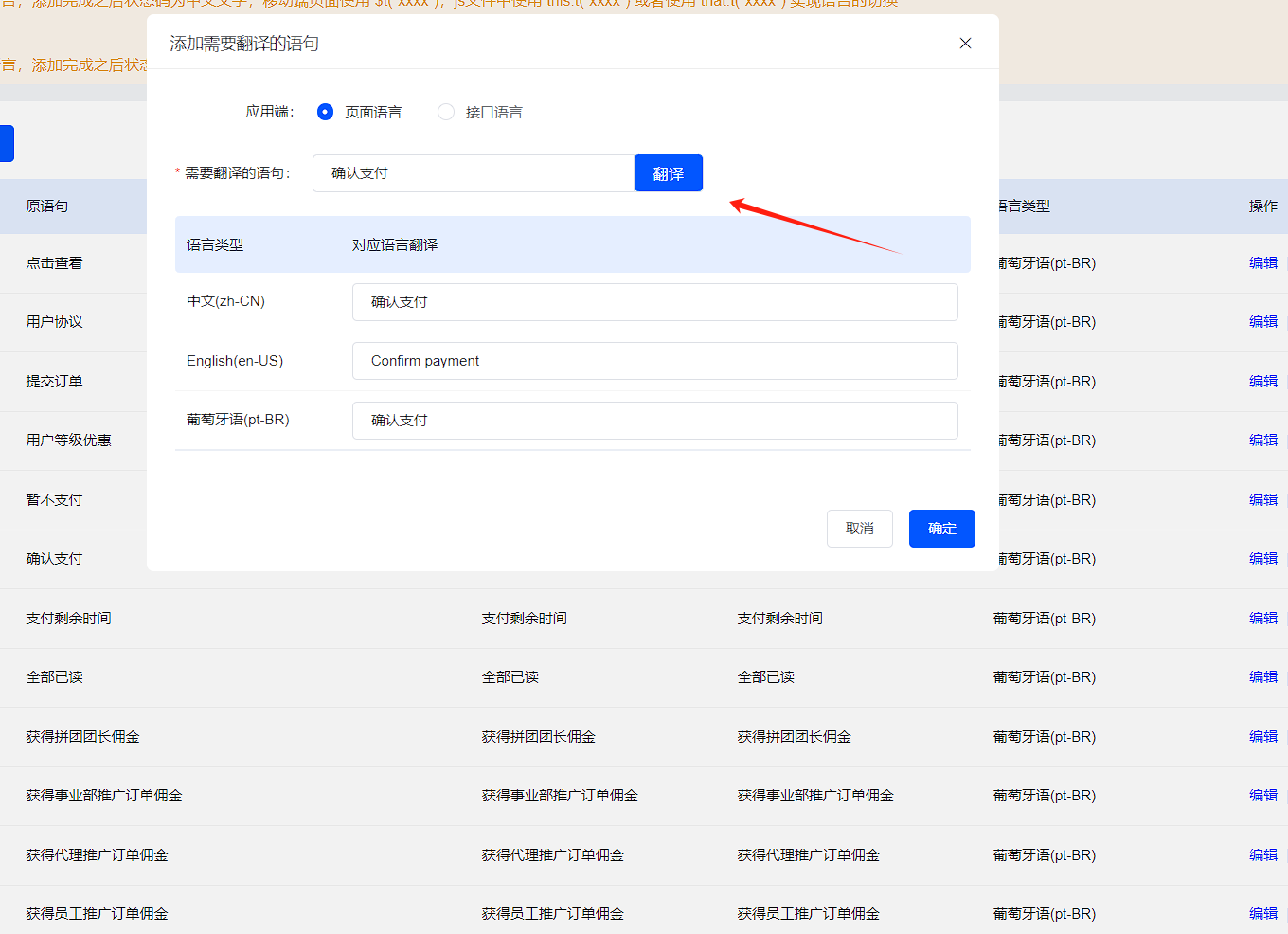Image resolution: width=1288 pixels, height=934 pixels.
Task: Select the 页面语言 radio option
Action: point(325,112)
